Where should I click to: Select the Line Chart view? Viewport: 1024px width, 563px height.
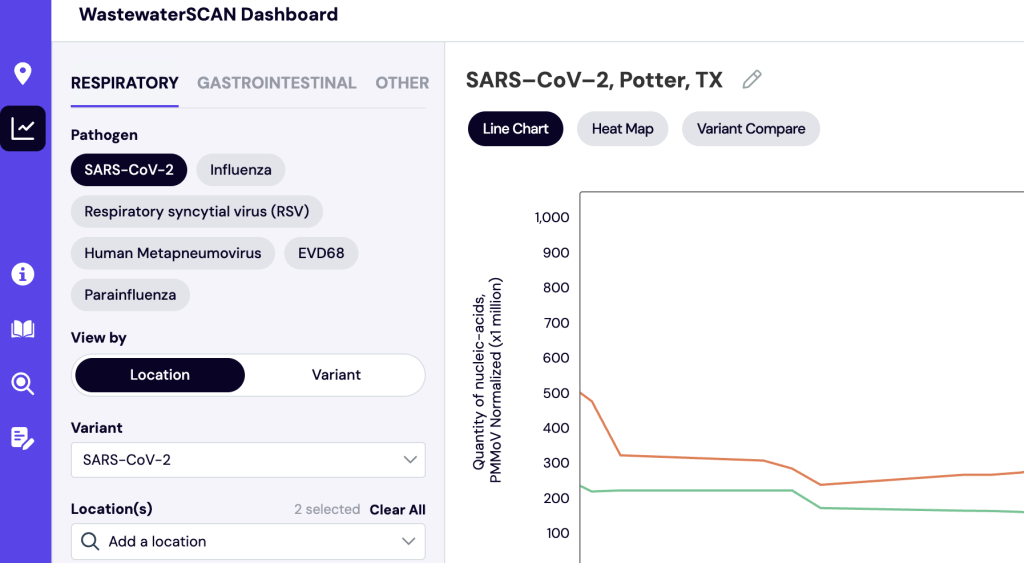[x=515, y=129]
